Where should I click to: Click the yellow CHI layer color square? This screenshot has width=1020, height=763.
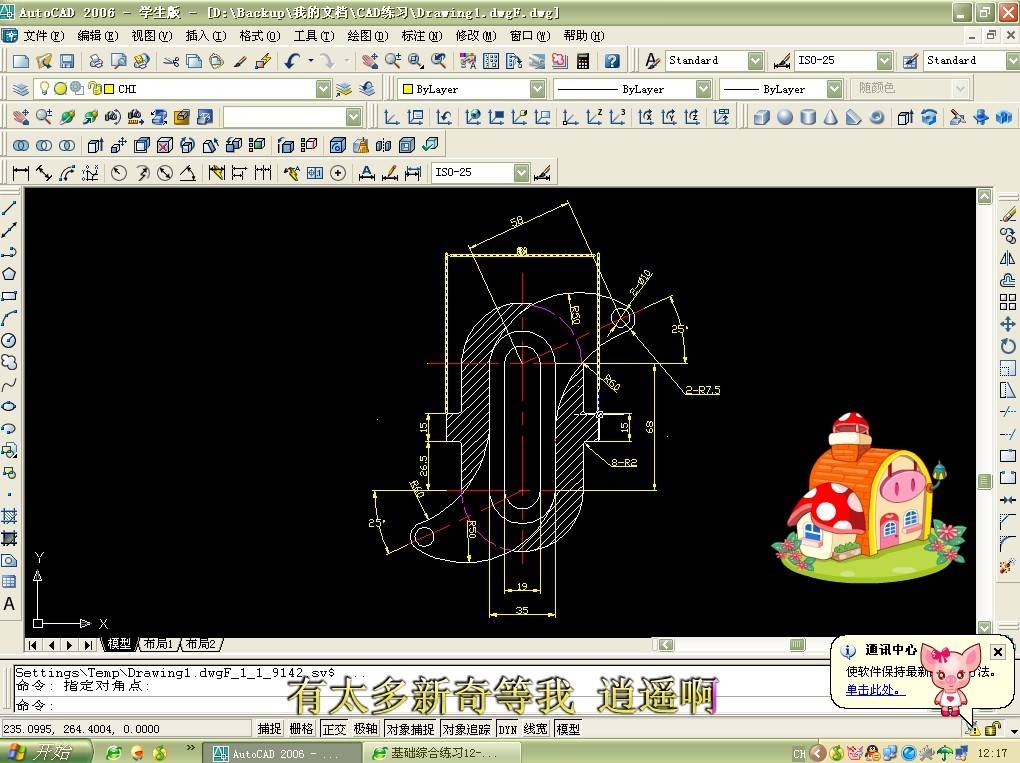pyautogui.click(x=109, y=88)
